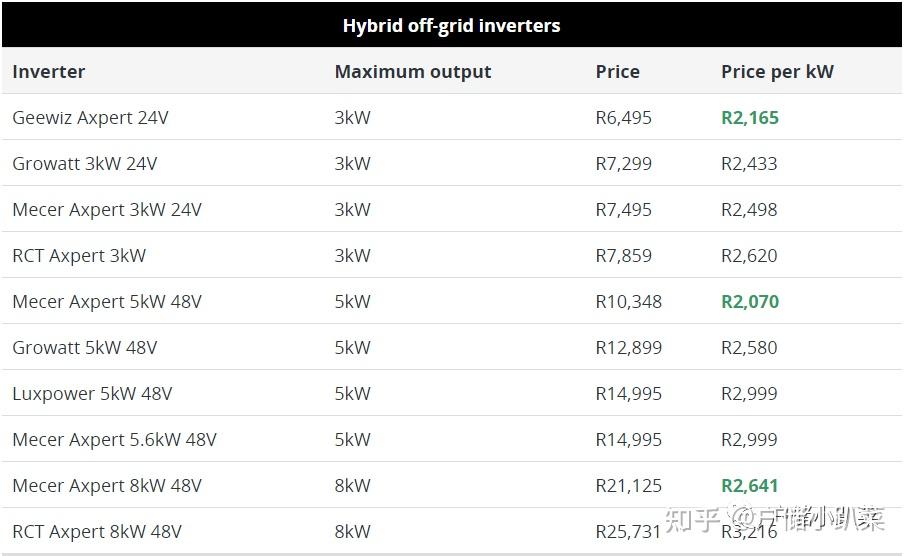Screen dimensions: 908x556
Task: Select the Geewiz Axpert 24V row name
Action: click(x=90, y=117)
